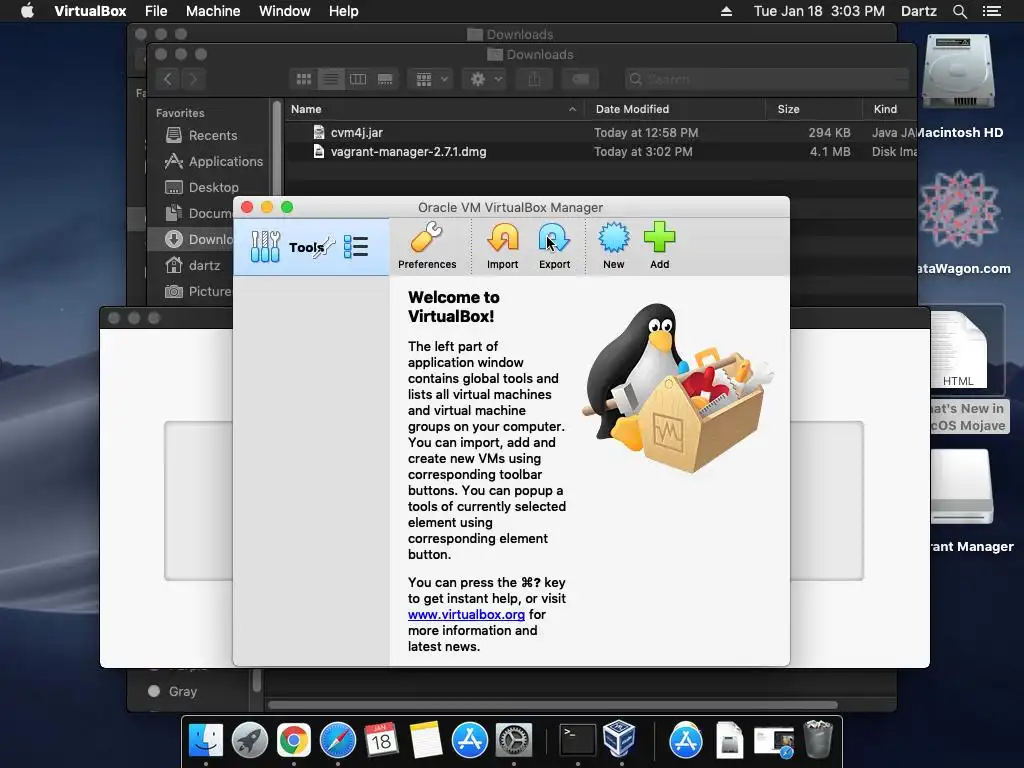
Task: Open the Notification Center icon
Action: 992,11
